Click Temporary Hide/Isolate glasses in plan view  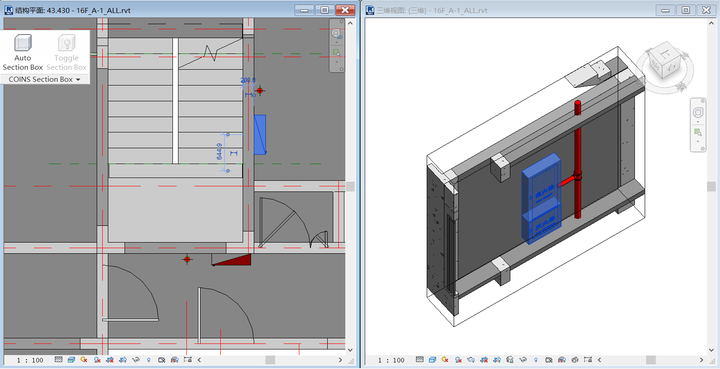coord(136,360)
